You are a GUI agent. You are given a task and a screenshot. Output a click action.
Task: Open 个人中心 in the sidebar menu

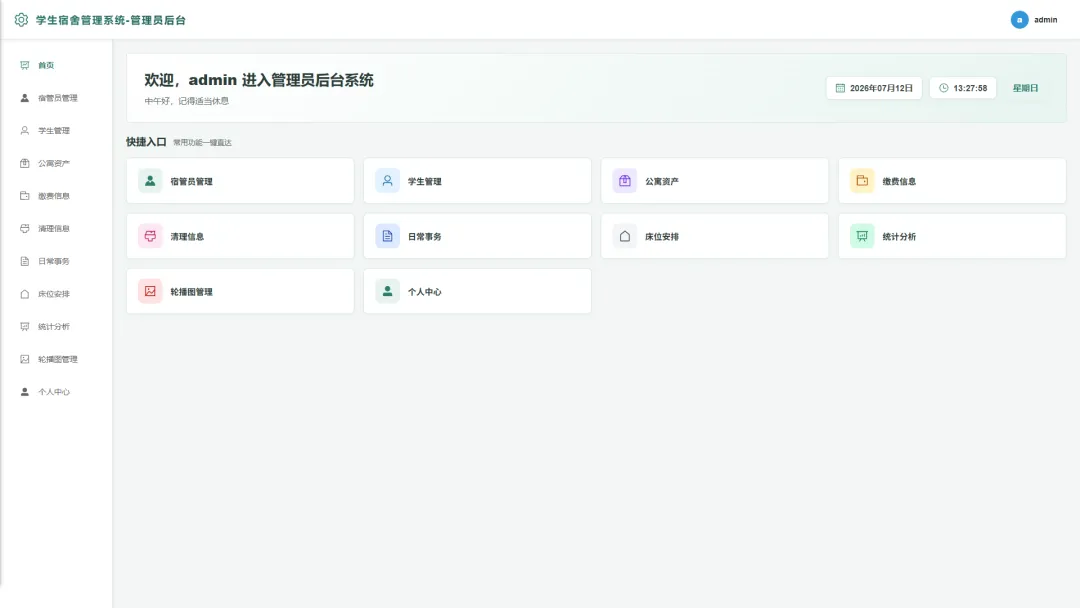point(56,392)
